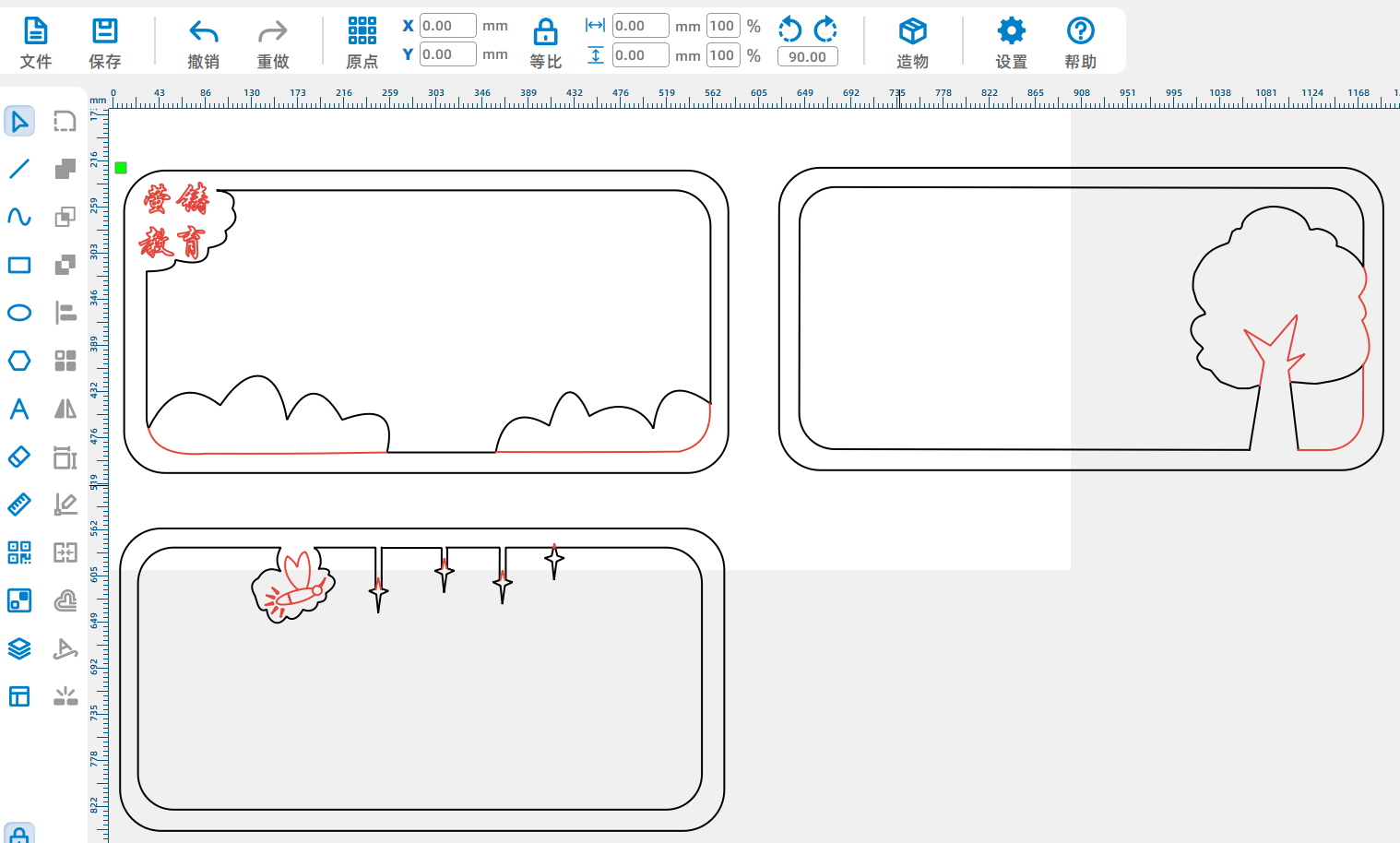The width and height of the screenshot is (1400, 843).
Task: Pick the curve drawing tool
Action: tap(19, 217)
